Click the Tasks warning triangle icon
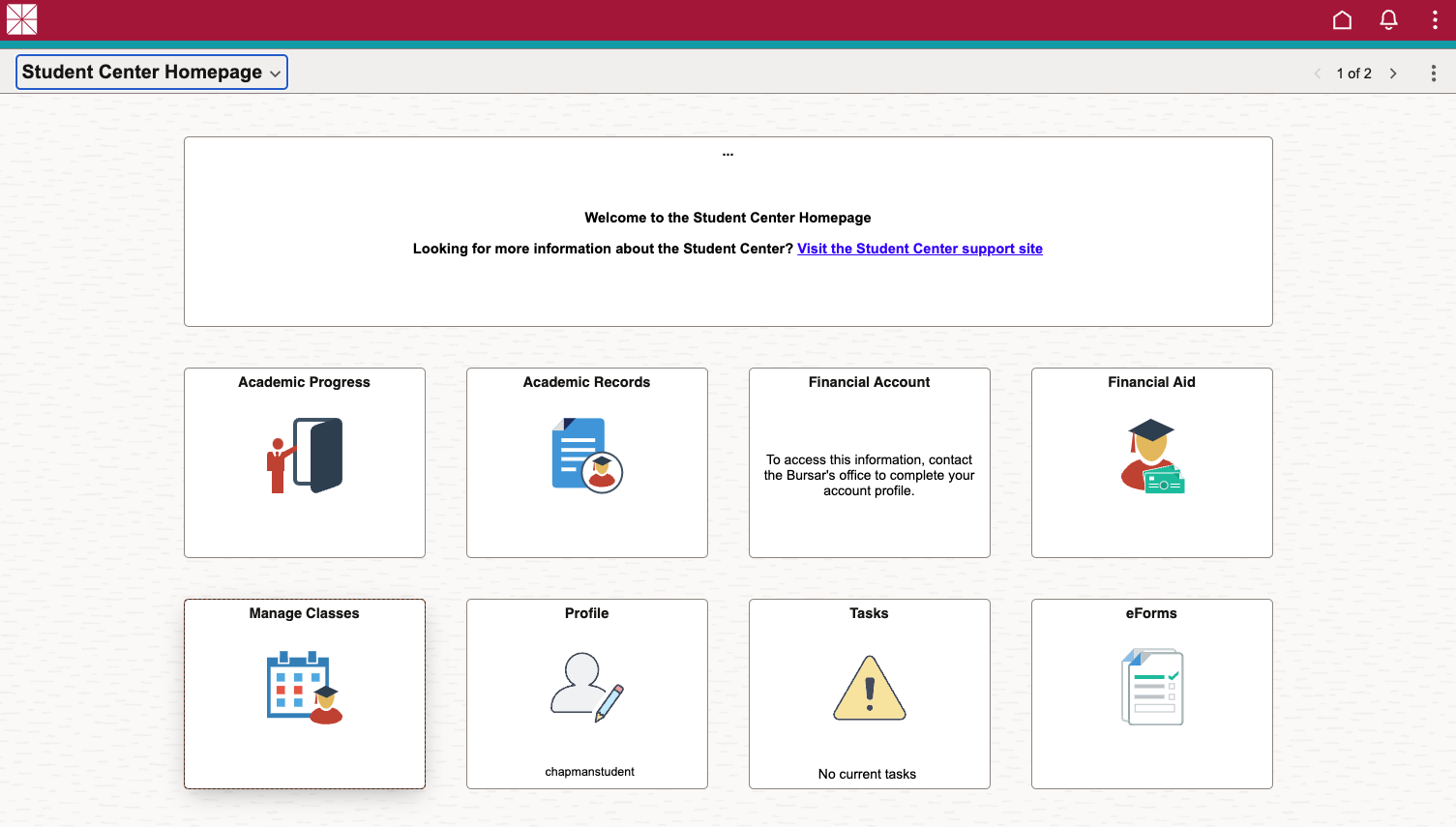This screenshot has height=827, width=1456. pos(870,688)
